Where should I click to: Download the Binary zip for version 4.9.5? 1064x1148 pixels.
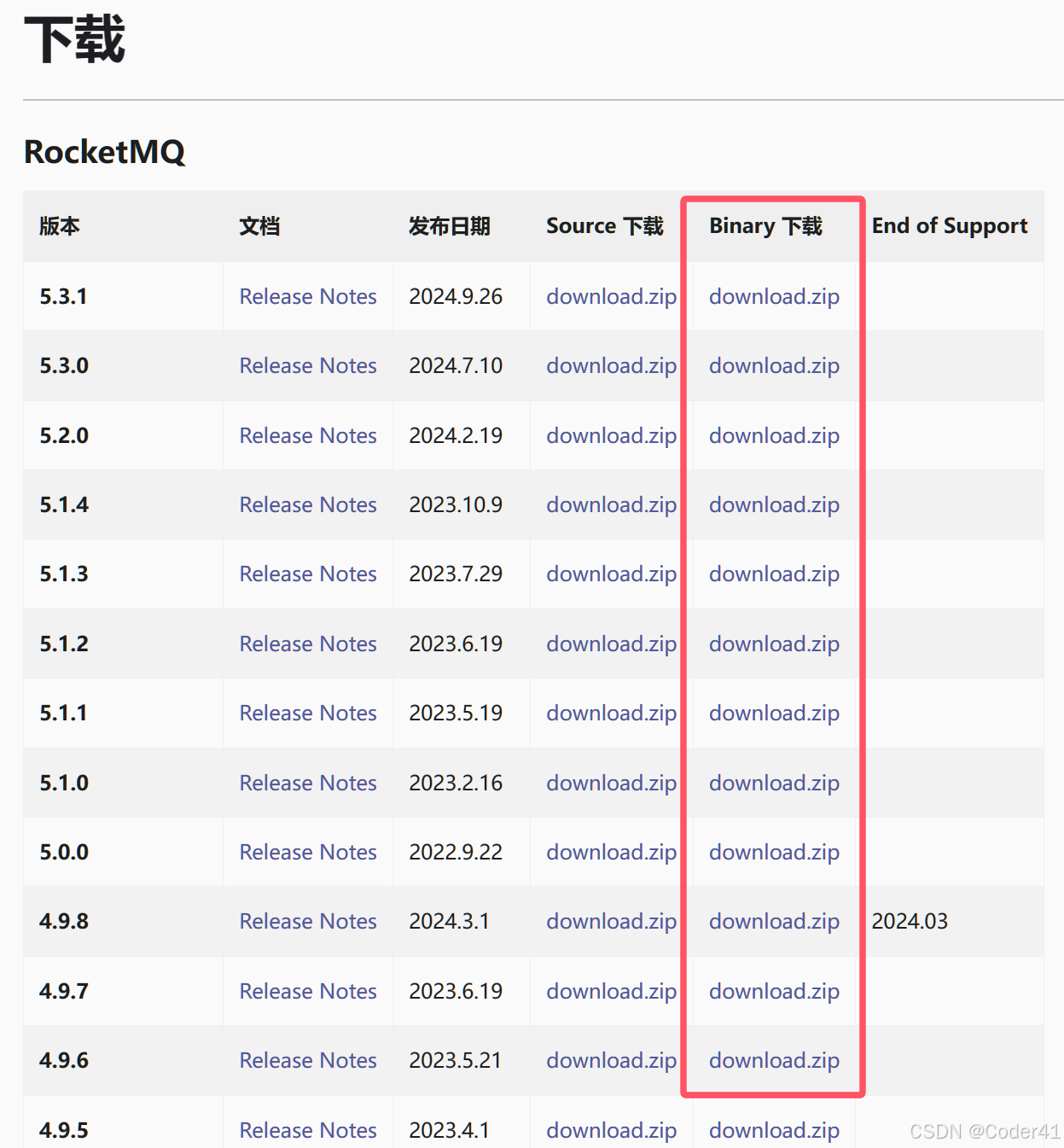773,1129
